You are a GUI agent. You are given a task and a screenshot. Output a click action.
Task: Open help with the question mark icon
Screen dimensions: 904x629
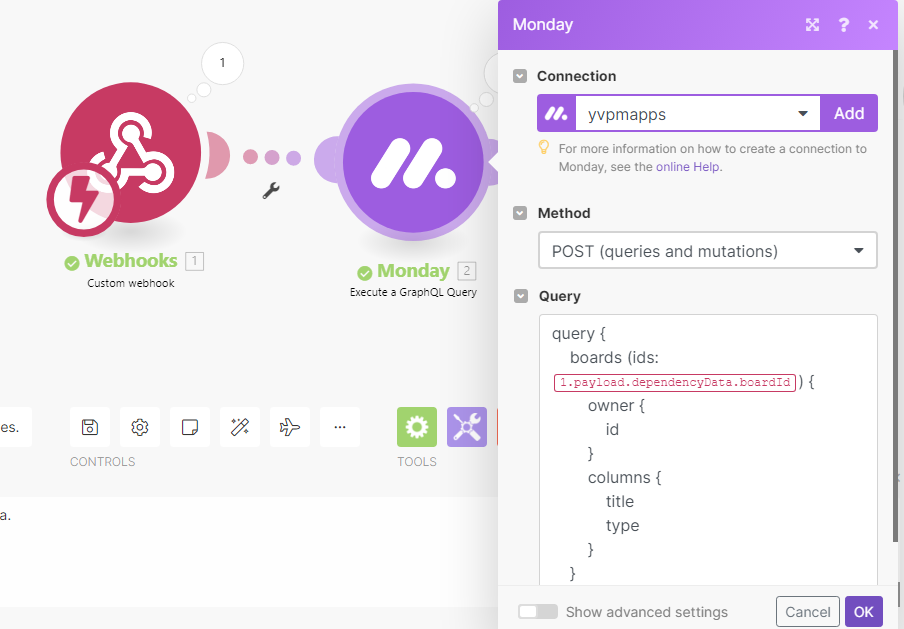tap(843, 25)
